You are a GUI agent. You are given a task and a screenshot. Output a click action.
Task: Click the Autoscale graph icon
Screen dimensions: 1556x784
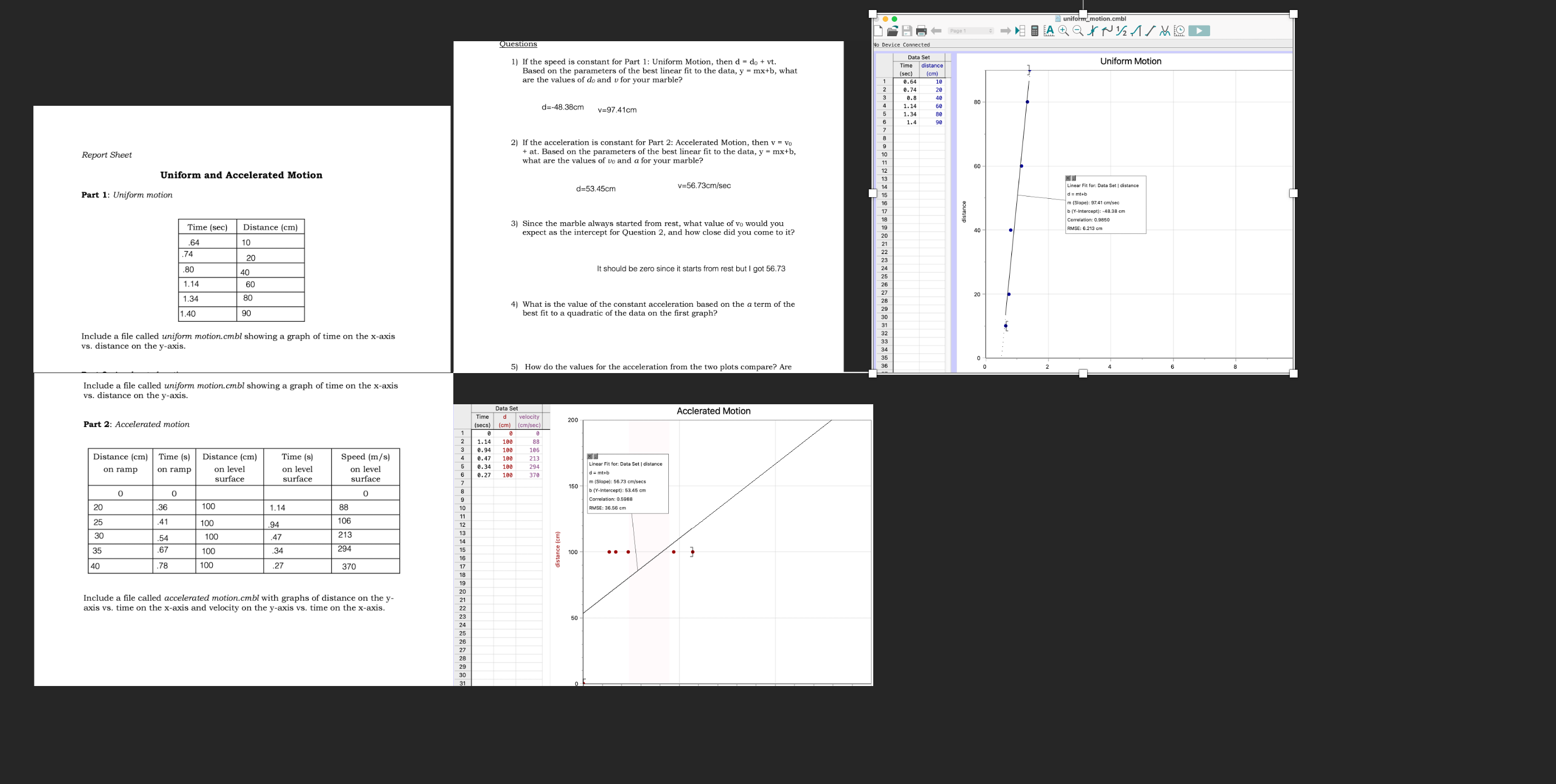(x=1049, y=31)
